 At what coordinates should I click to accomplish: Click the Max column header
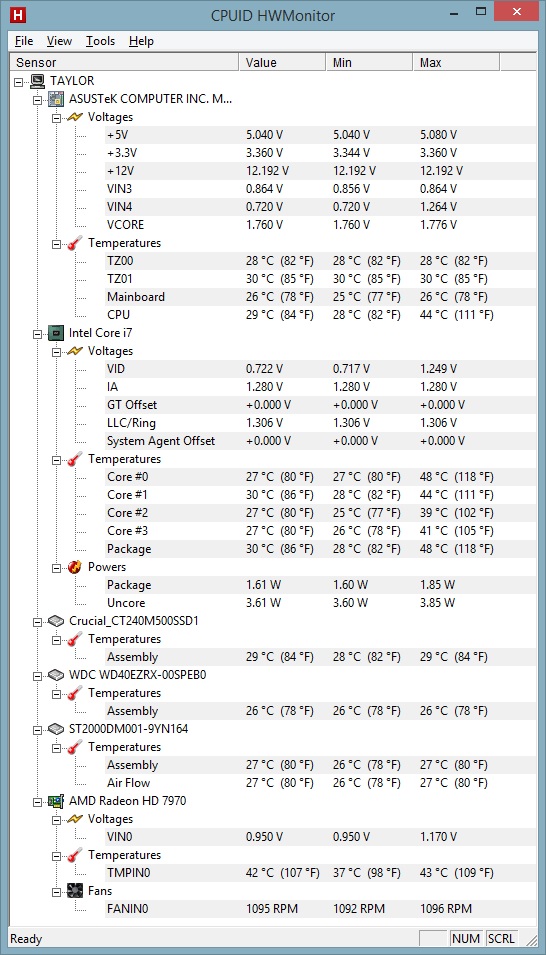click(x=456, y=63)
